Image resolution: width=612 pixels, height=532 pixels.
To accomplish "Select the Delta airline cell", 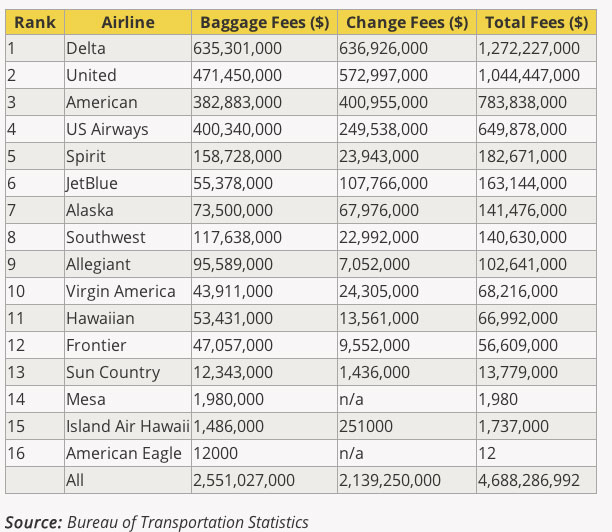I will tap(86, 48).
